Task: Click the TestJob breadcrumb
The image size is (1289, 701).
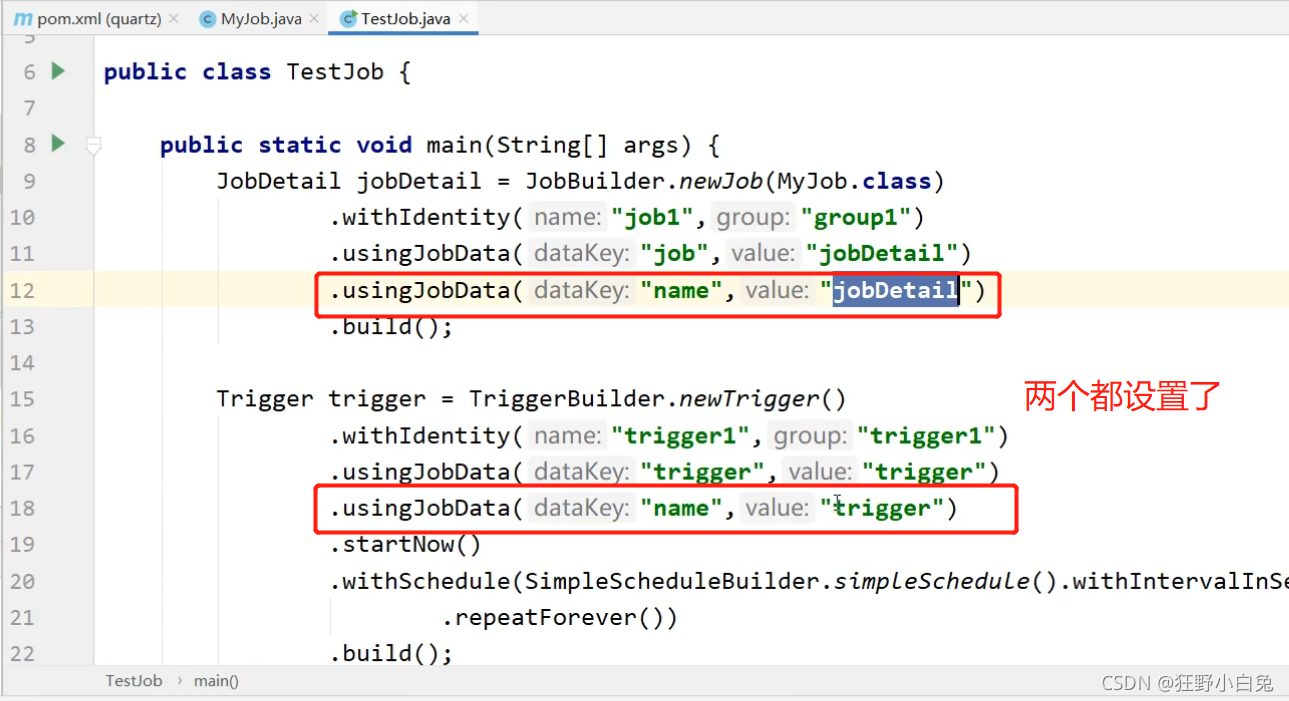Action: coord(134,681)
